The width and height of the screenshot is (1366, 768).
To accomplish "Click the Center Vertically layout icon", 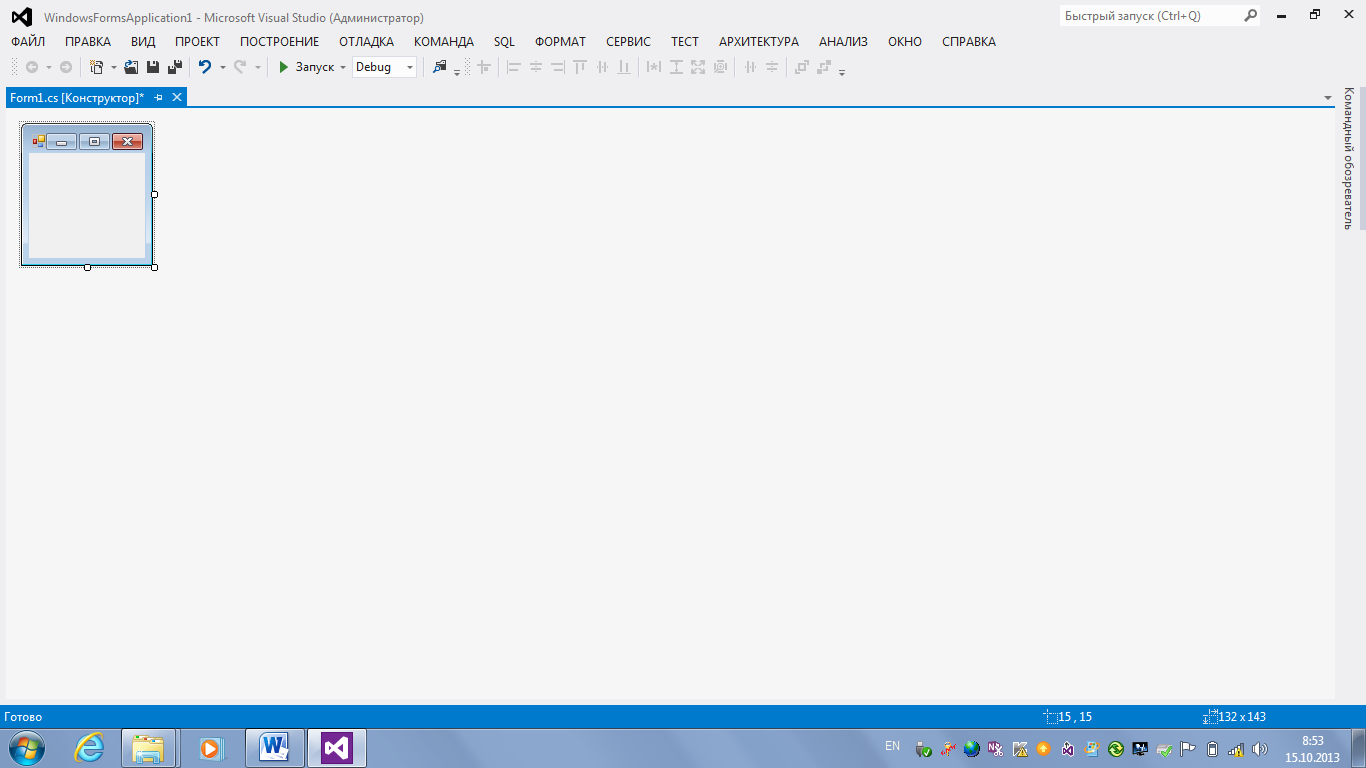I will (772, 67).
